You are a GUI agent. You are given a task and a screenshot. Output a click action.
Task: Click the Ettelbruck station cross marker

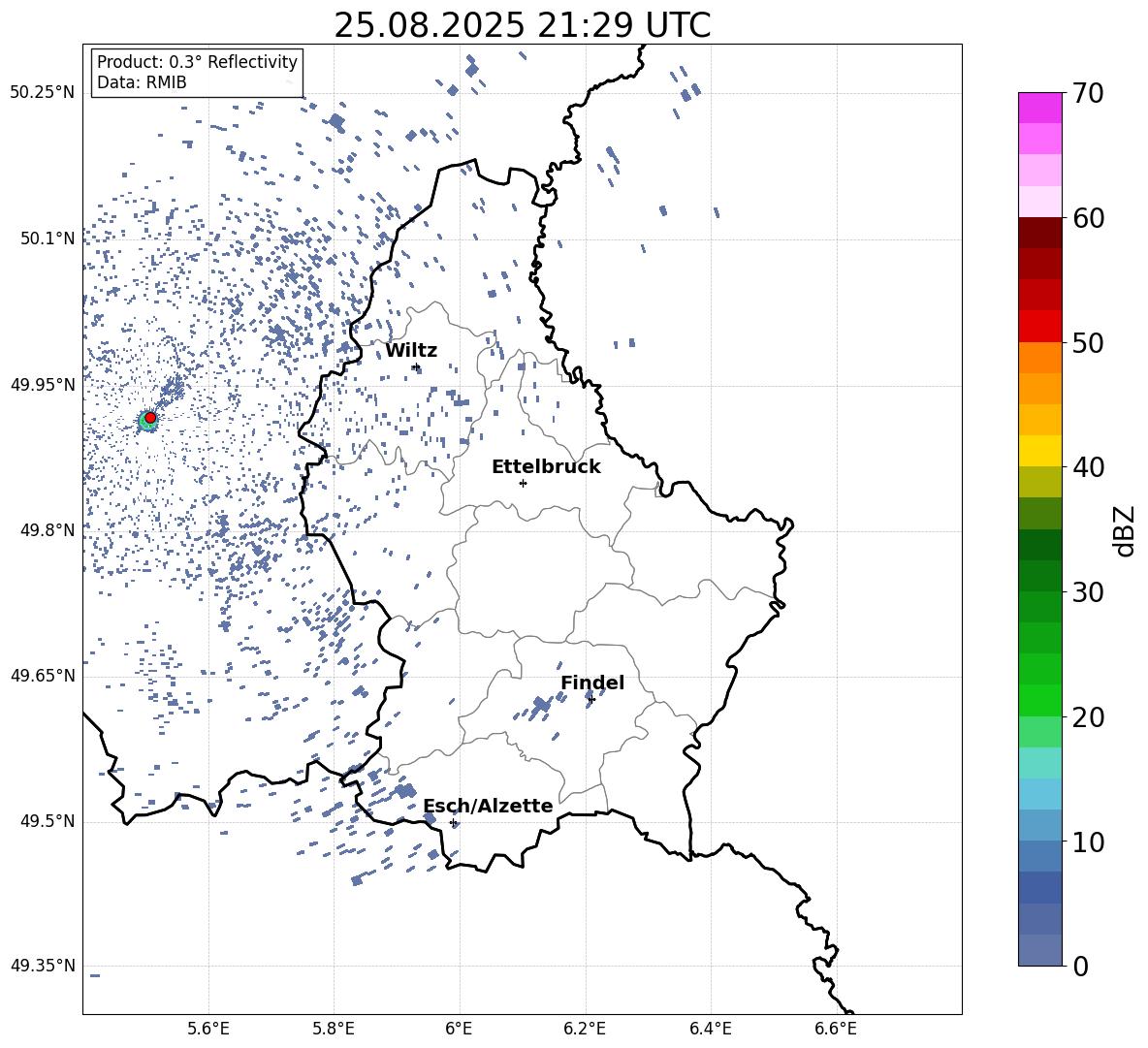pyautogui.click(x=523, y=483)
